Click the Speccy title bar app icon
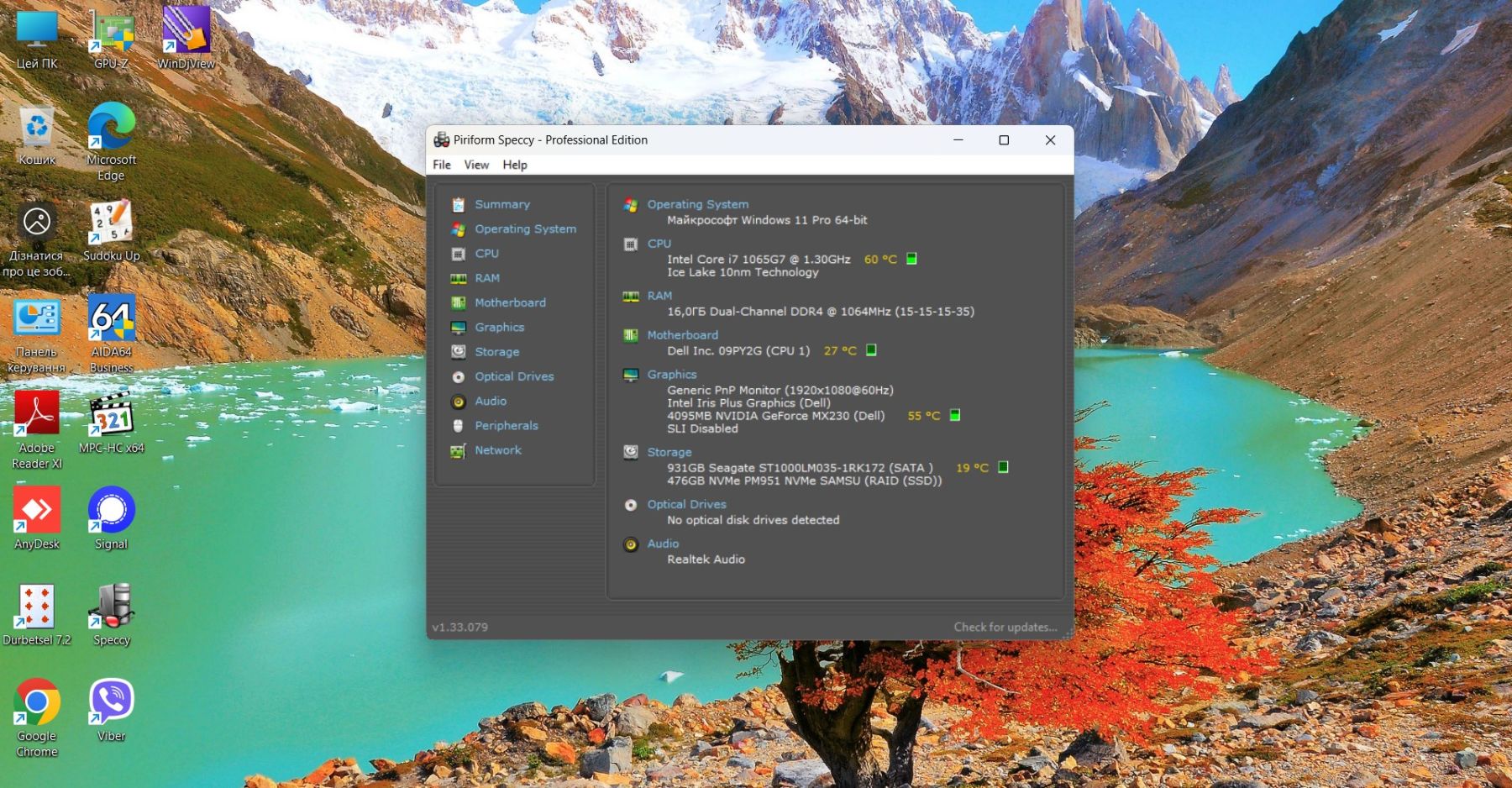Image resolution: width=1512 pixels, height=788 pixels. click(x=441, y=139)
